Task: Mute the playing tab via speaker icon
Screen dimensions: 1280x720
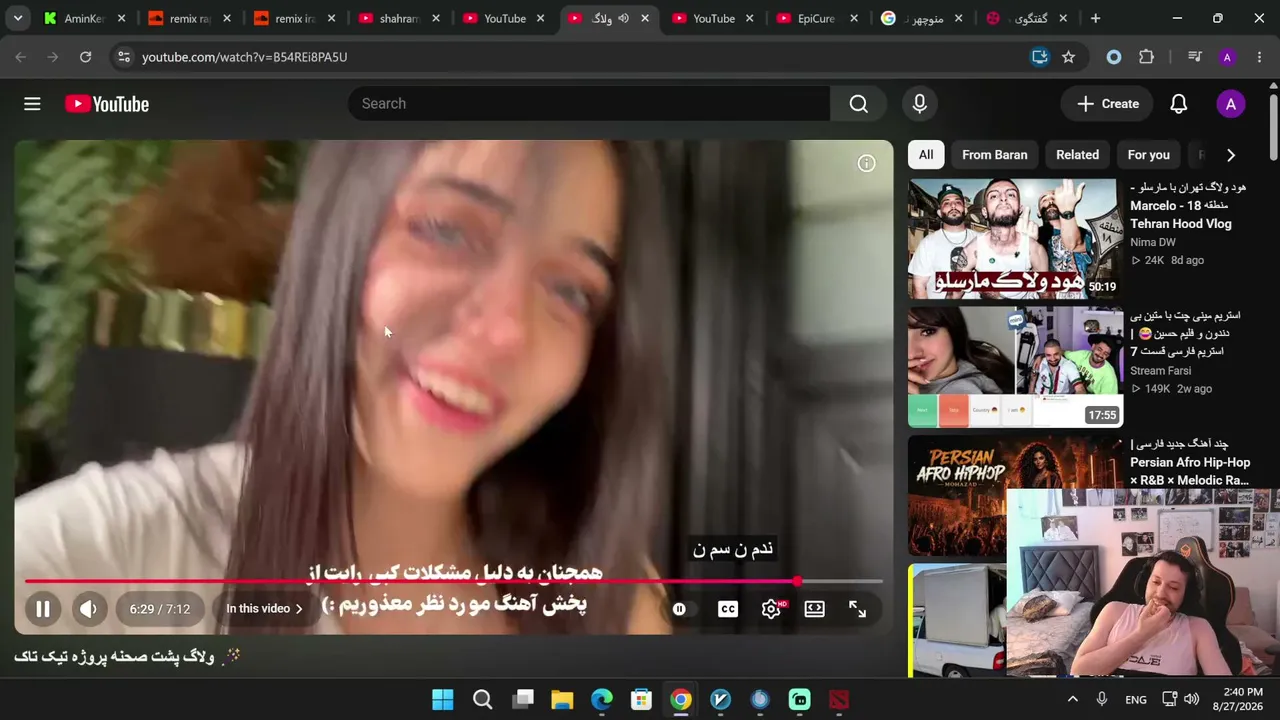Action: (624, 18)
